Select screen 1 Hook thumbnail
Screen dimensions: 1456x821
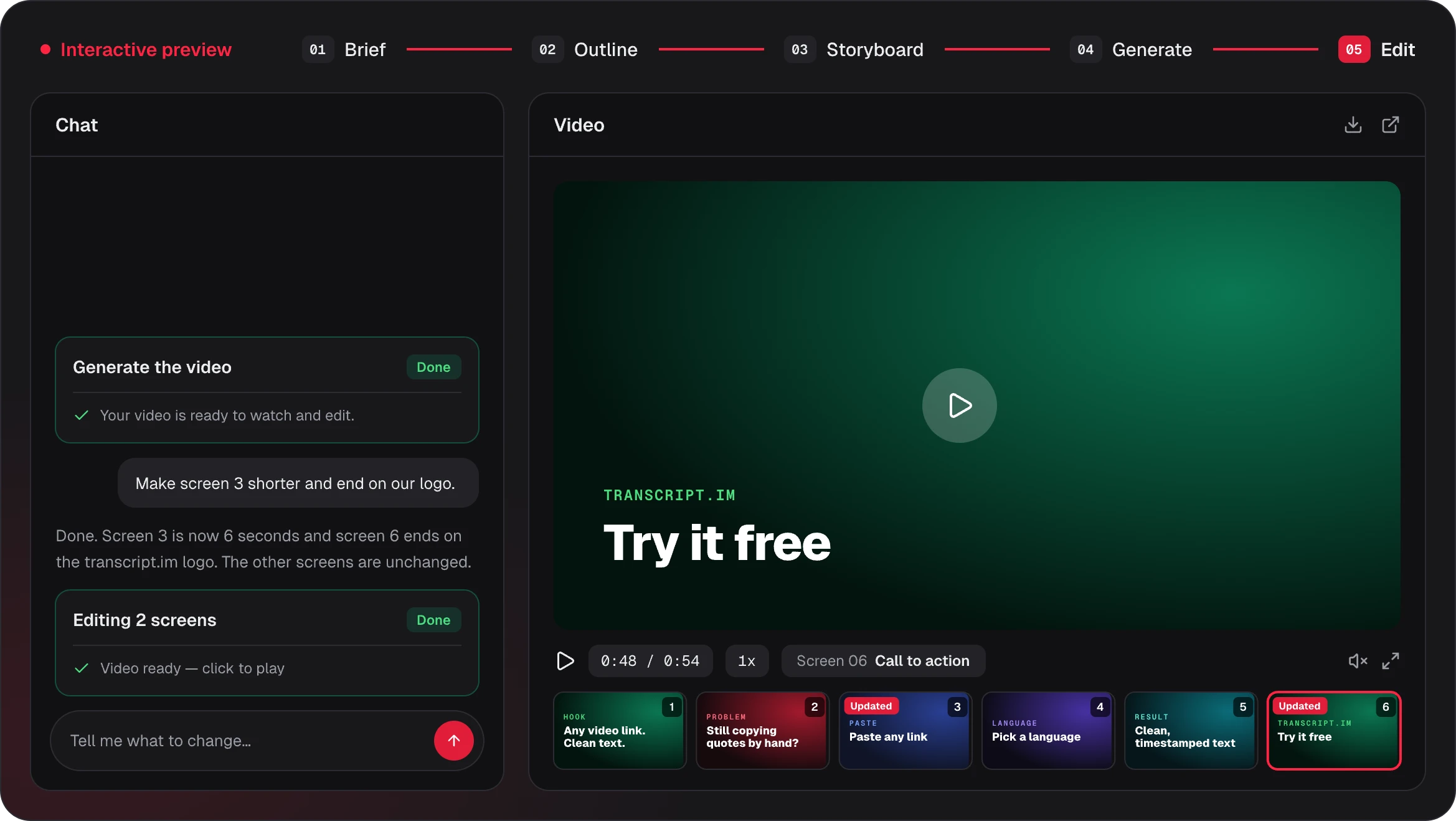(620, 731)
